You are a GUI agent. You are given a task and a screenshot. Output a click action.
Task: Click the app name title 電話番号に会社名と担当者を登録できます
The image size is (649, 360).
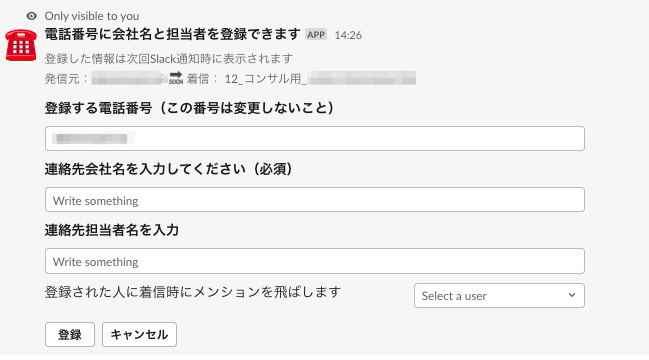(x=172, y=34)
